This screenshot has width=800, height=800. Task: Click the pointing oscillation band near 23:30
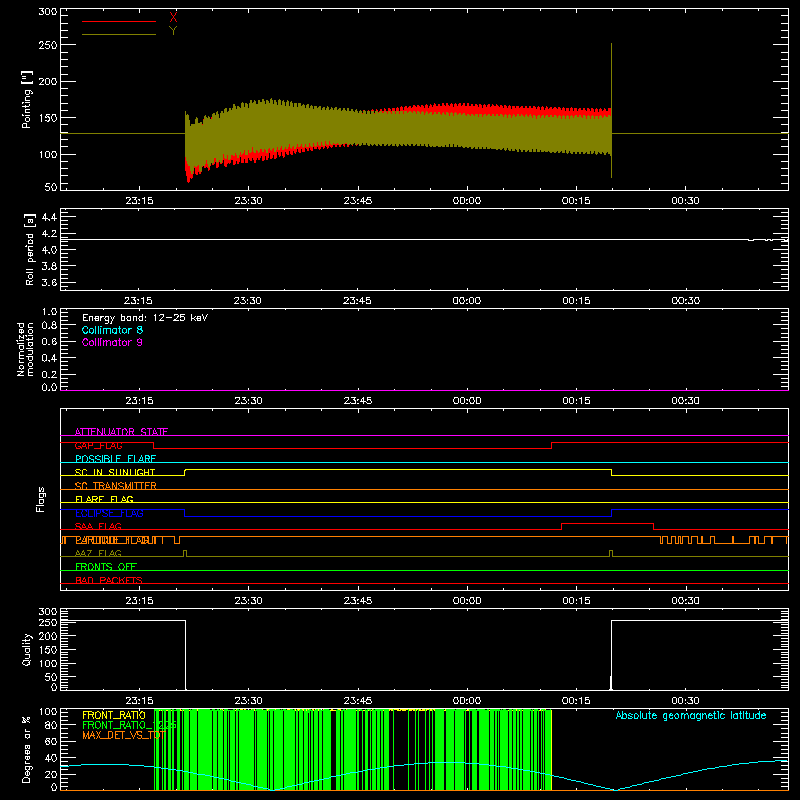(x=248, y=130)
